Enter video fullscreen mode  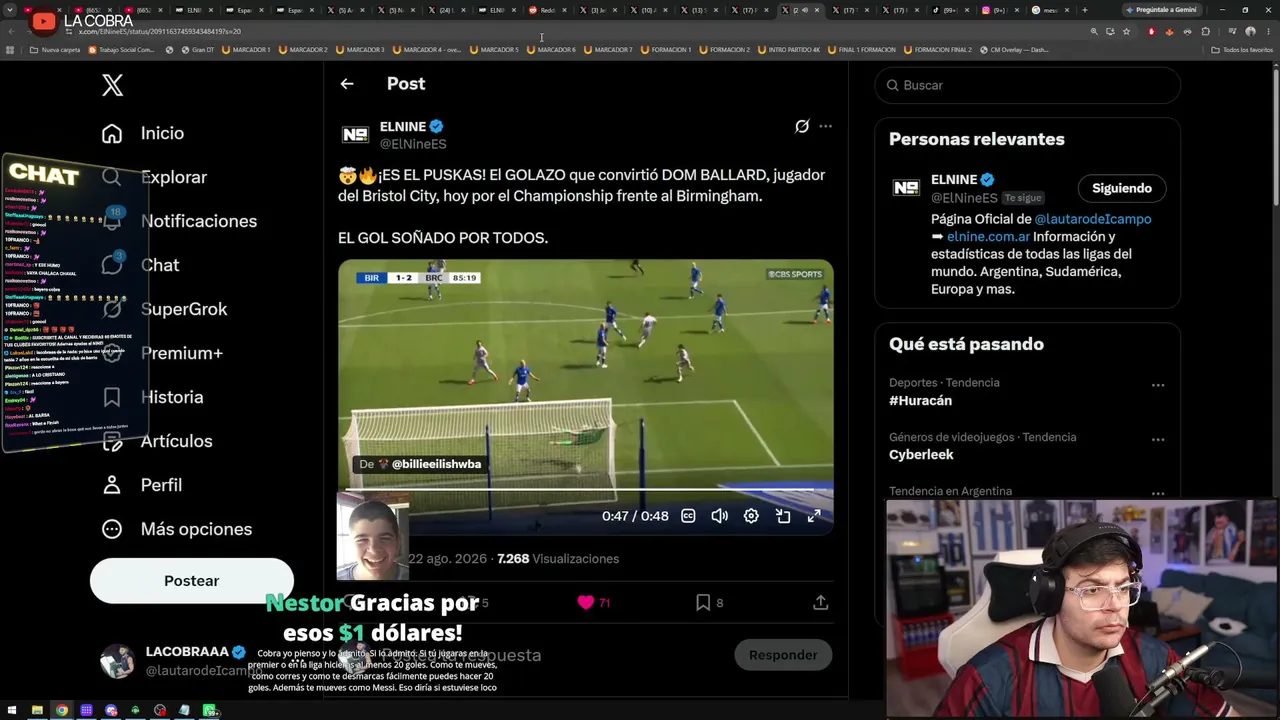814,516
